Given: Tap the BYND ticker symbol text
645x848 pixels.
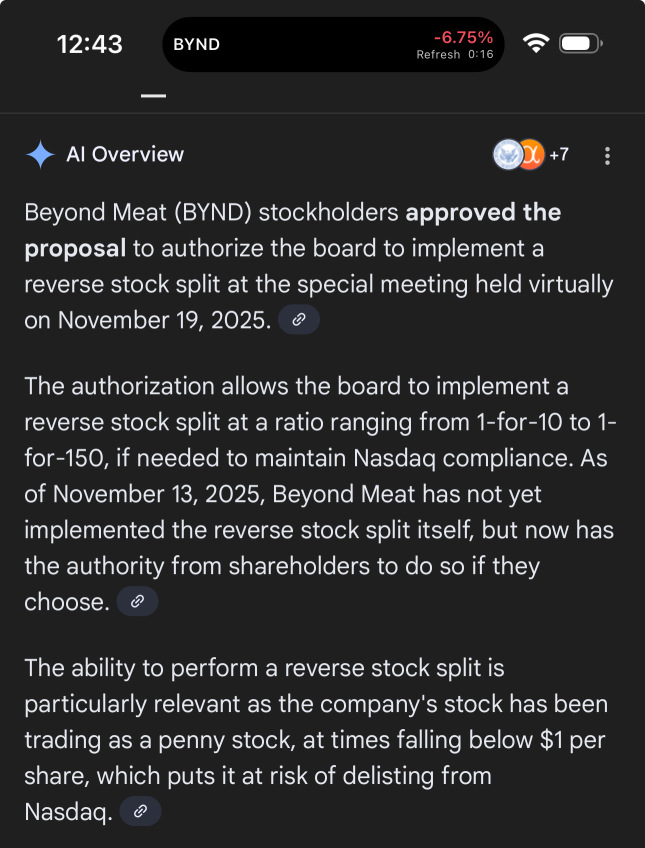Looking at the screenshot, I should (197, 45).
